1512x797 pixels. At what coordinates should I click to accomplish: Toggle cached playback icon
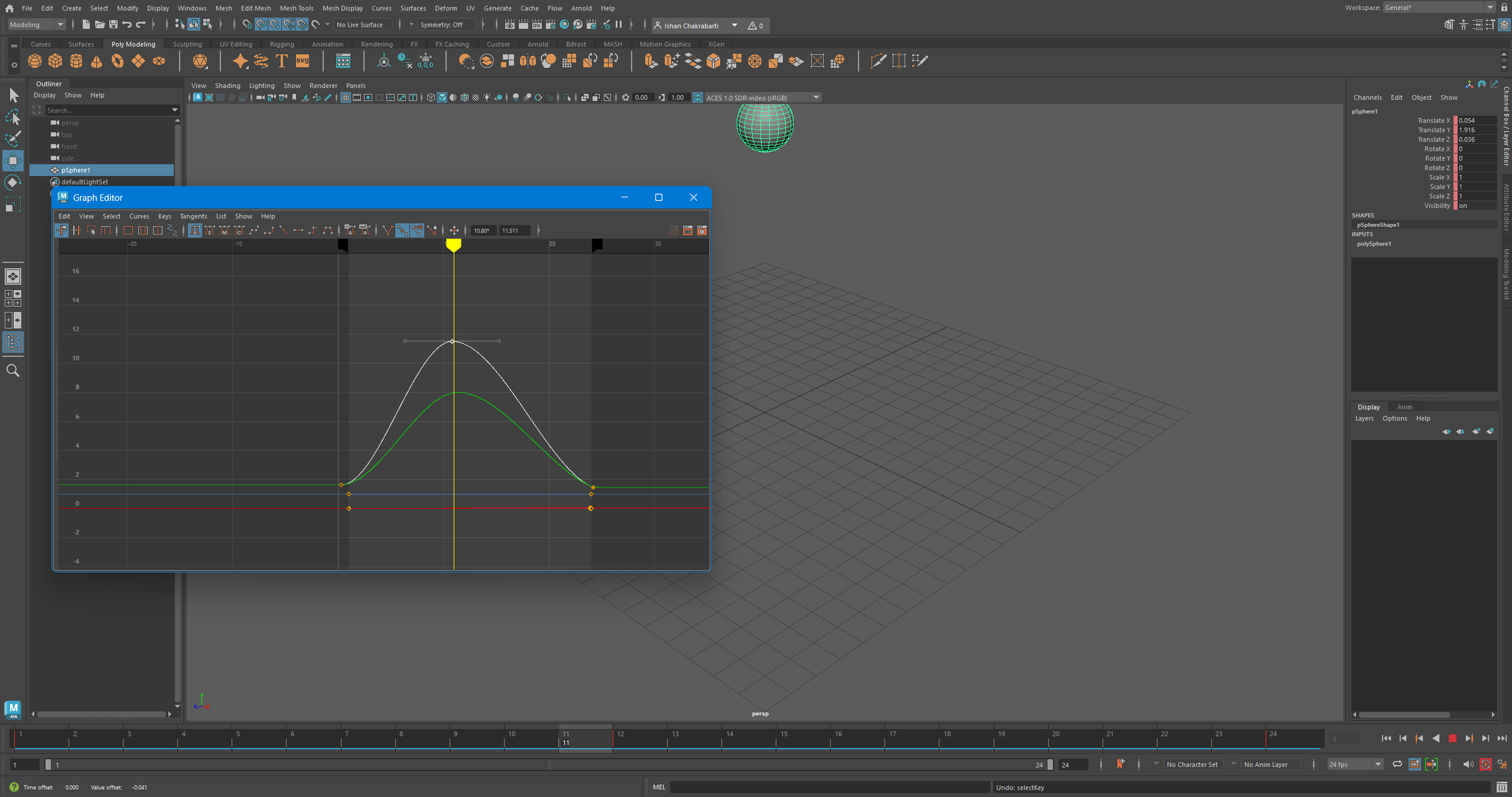pyautogui.click(x=1415, y=764)
